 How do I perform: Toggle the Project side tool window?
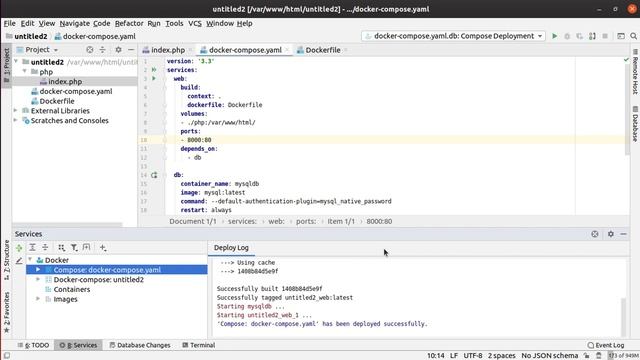(6, 67)
